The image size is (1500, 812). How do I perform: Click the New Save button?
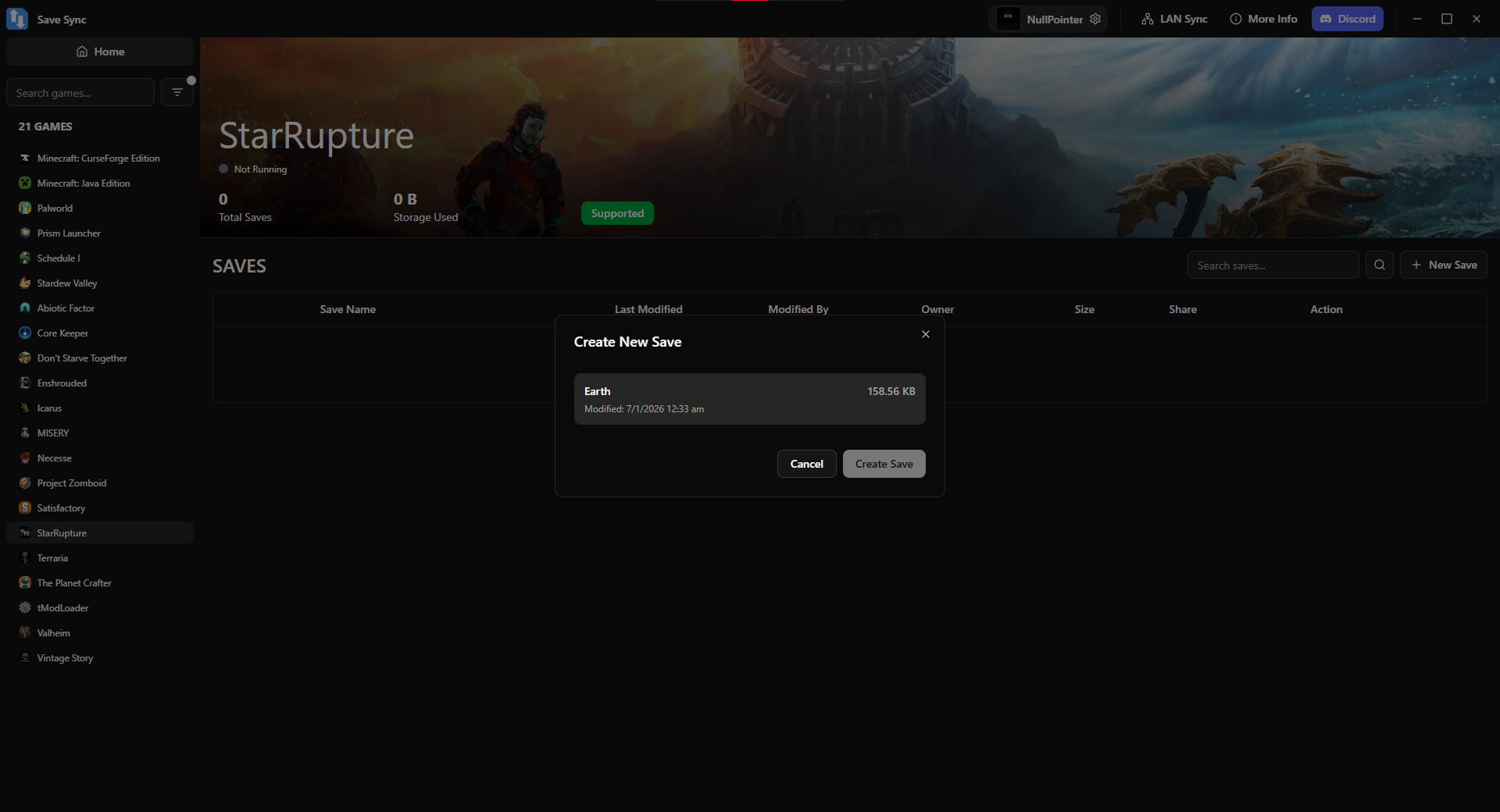pos(1444,265)
